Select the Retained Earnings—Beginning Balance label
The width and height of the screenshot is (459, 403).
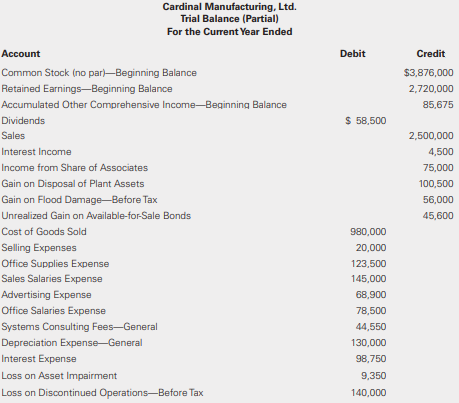87,89
